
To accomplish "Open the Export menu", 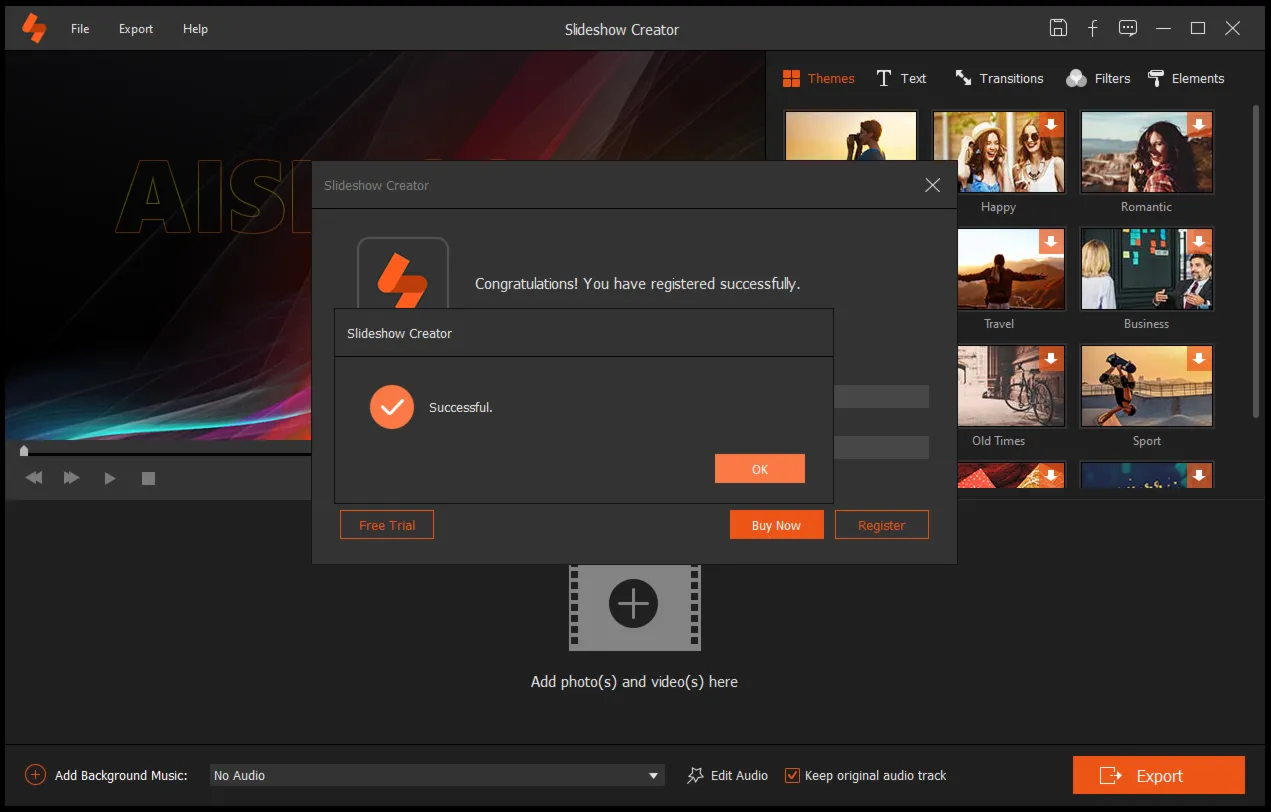I will coord(136,29).
